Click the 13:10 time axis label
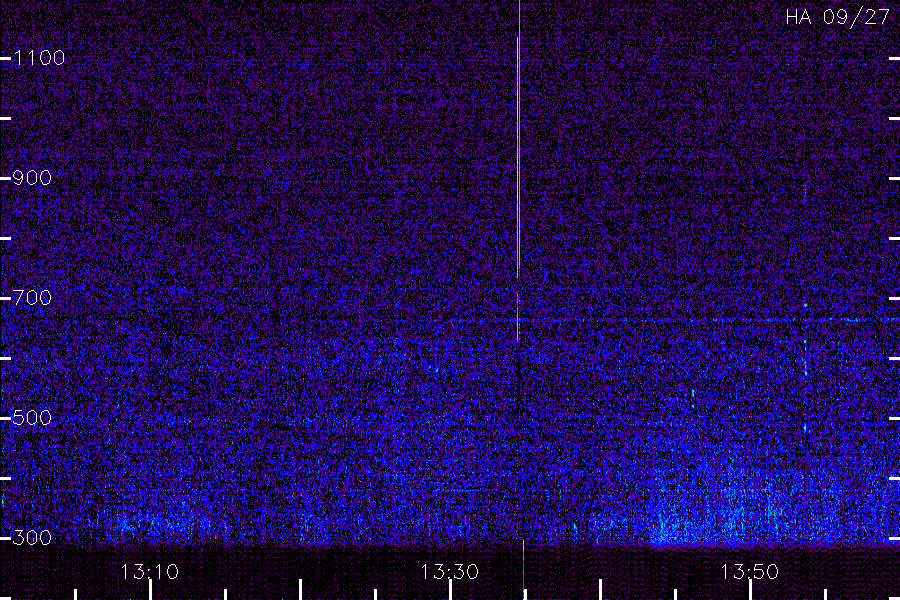This screenshot has height=600, width=900. point(150,572)
